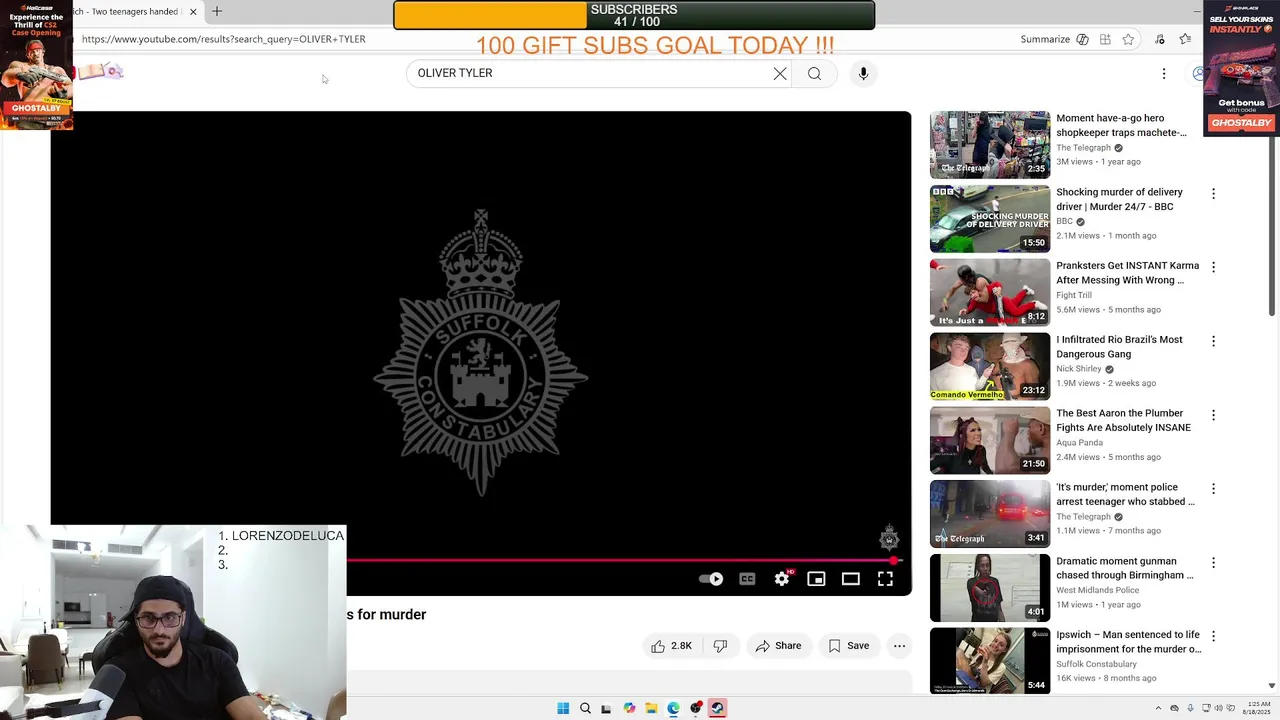The image size is (1280, 720).
Task: Click the West Midlands Police channel name
Action: click(1098, 590)
